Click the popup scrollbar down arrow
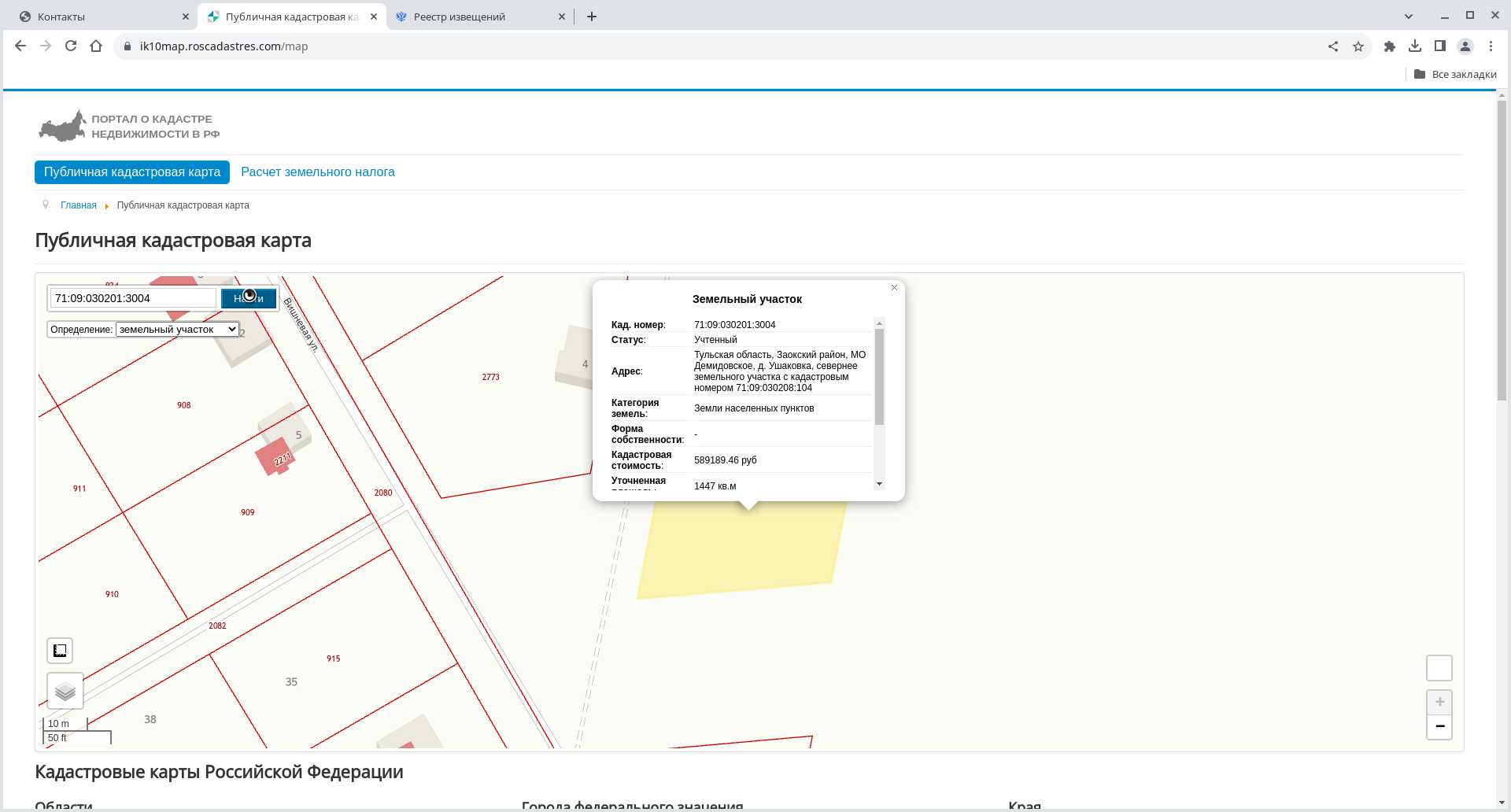Screen dimensions: 1511x812 pyautogui.click(x=879, y=484)
